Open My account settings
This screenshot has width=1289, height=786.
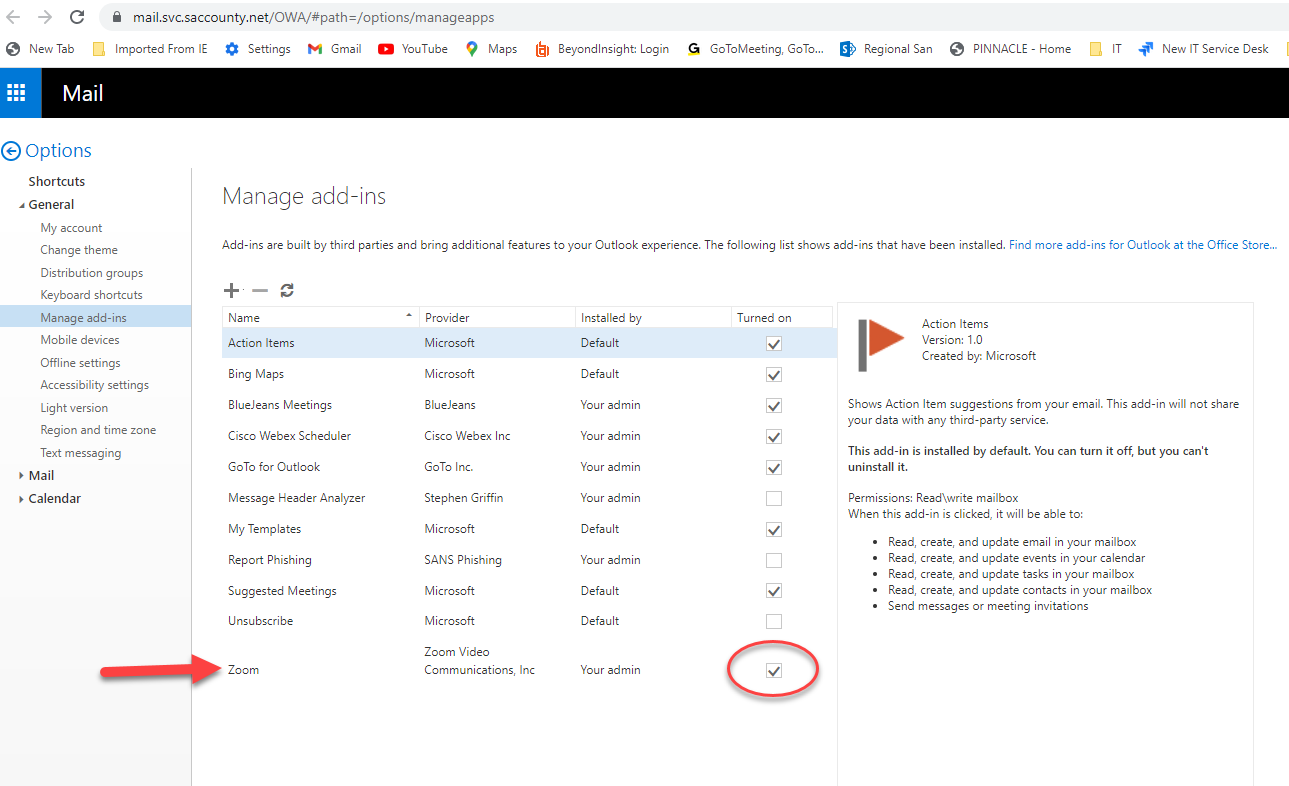[x=71, y=228]
